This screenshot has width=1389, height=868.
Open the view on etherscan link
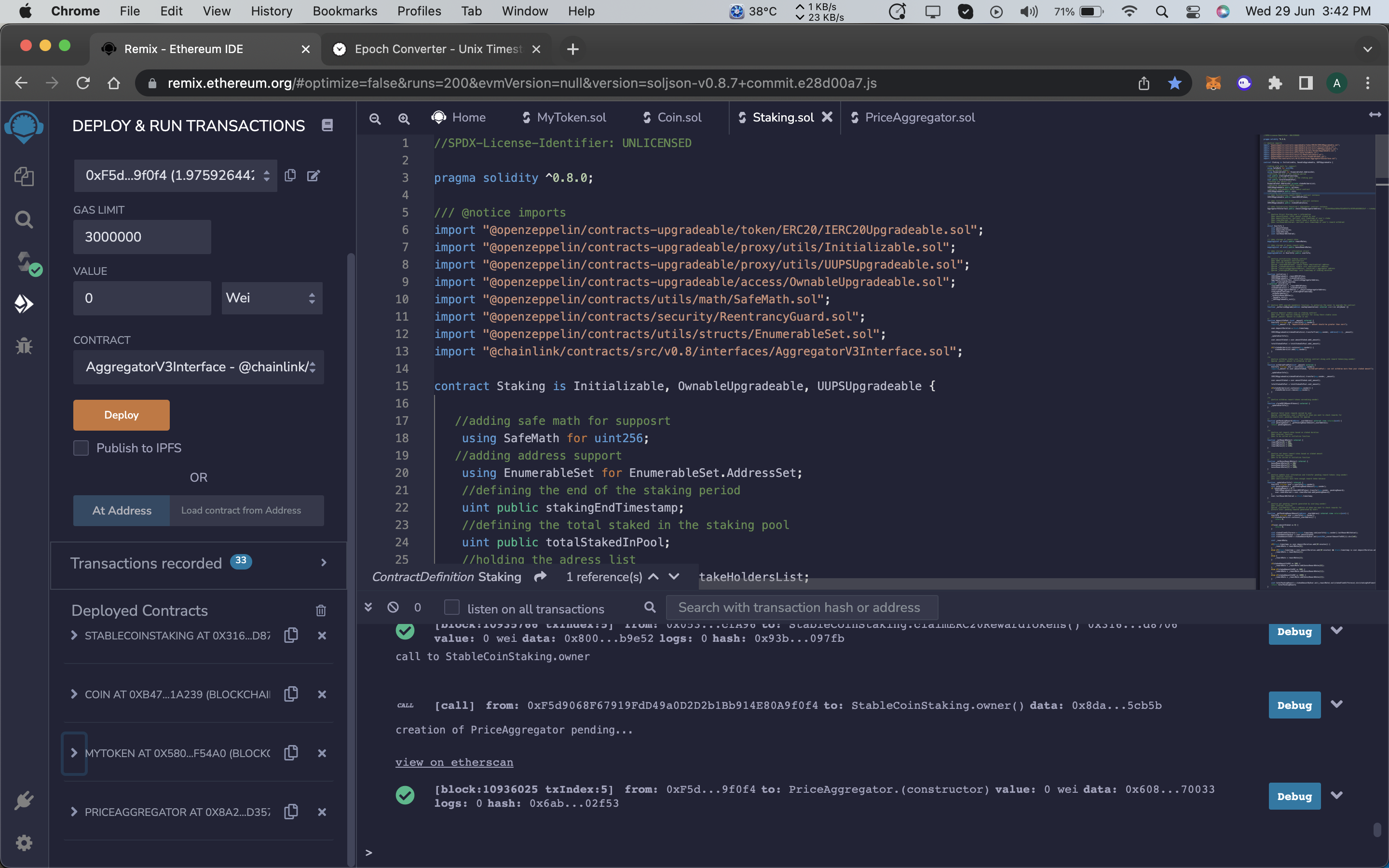454,762
